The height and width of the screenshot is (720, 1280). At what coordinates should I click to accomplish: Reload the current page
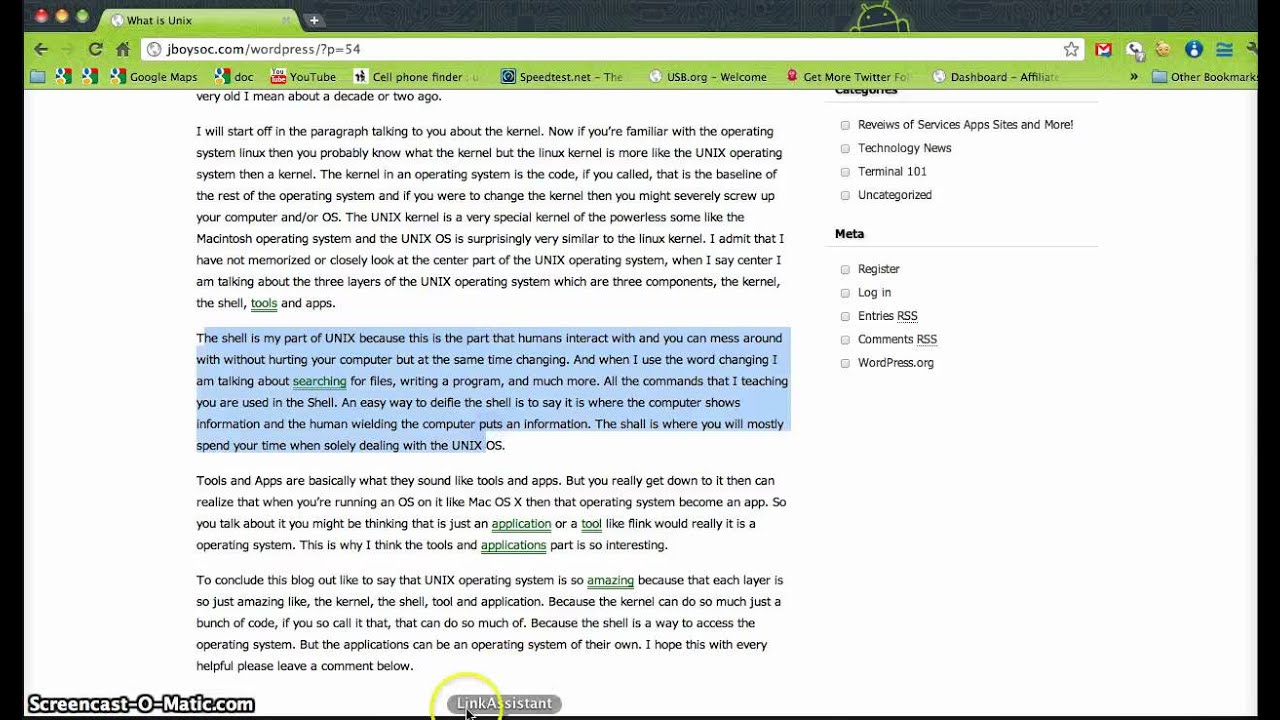[95, 49]
